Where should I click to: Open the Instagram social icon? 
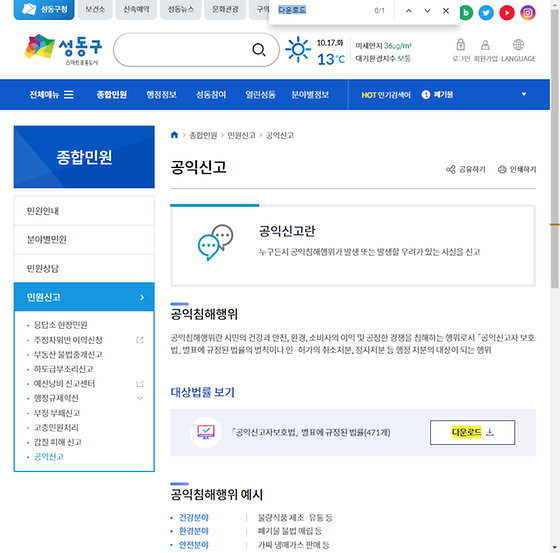point(528,13)
